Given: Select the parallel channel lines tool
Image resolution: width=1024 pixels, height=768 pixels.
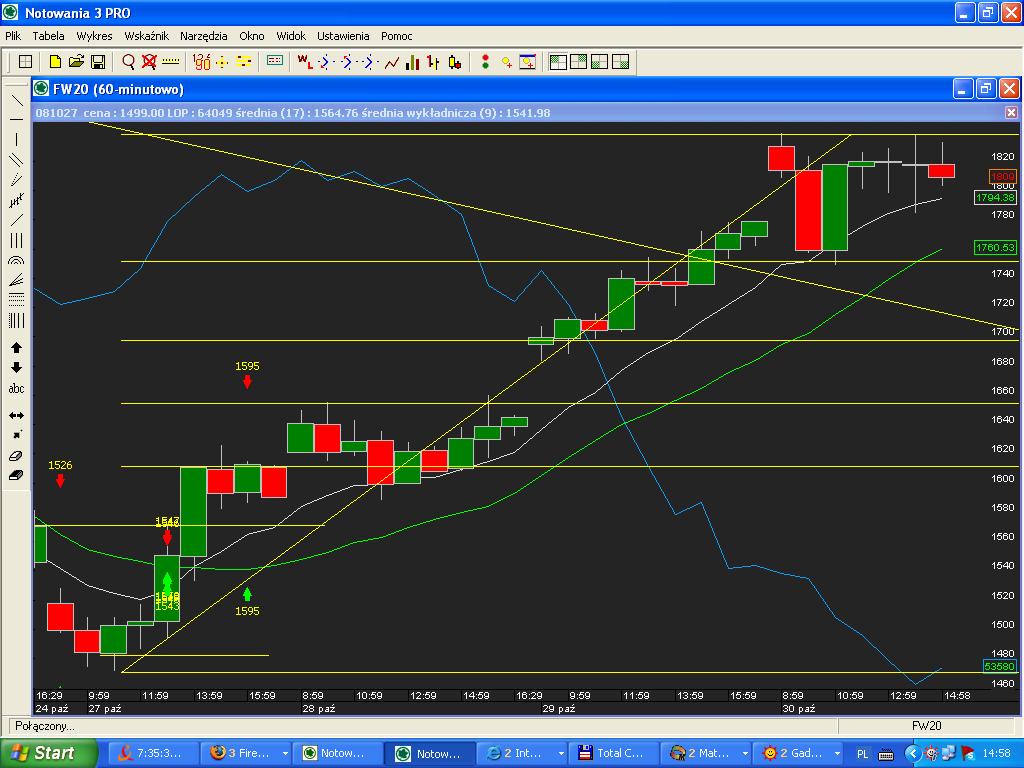Looking at the screenshot, I should tap(16, 160).
